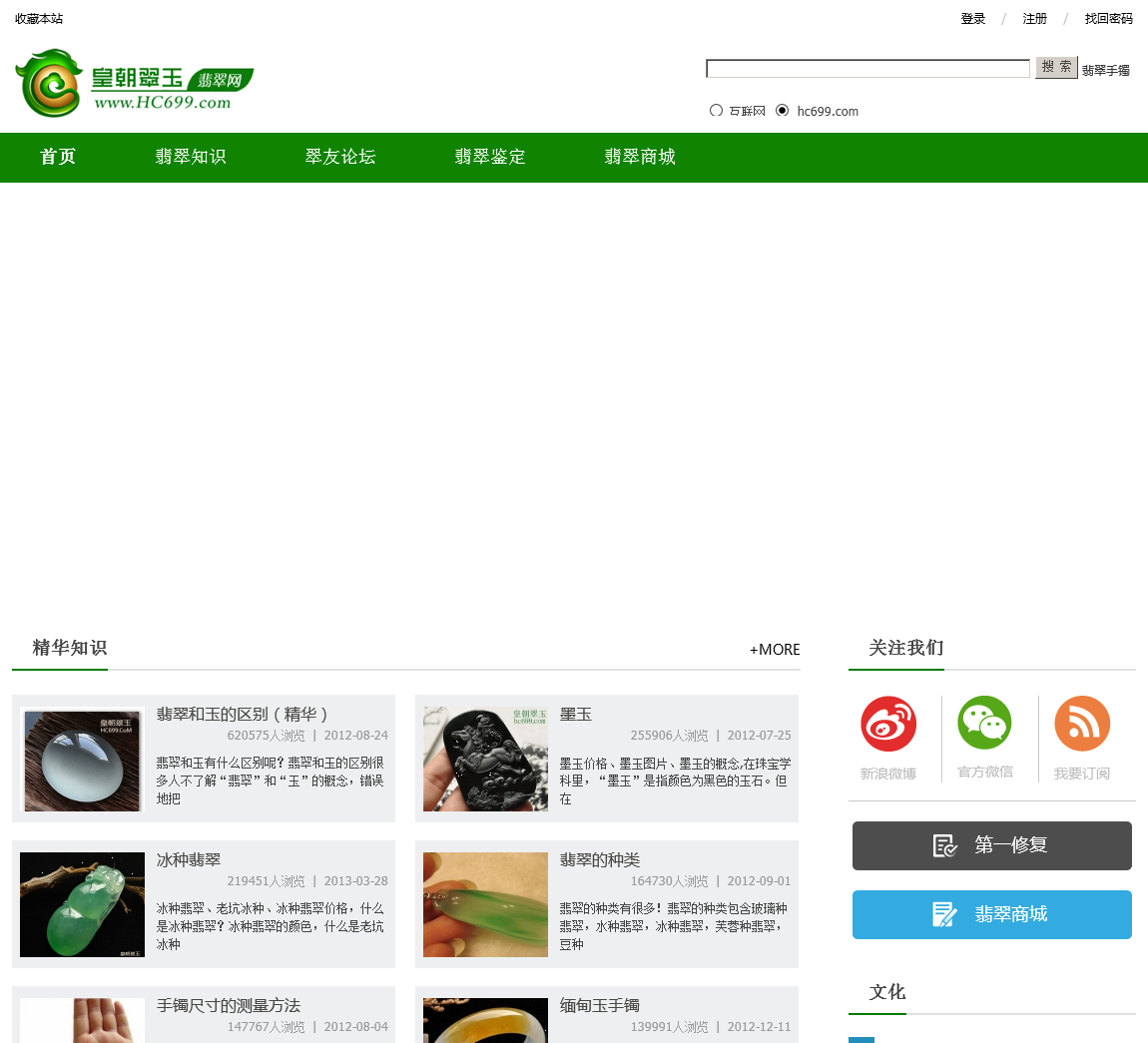
Task: Focus the search text field
Action: [x=868, y=68]
